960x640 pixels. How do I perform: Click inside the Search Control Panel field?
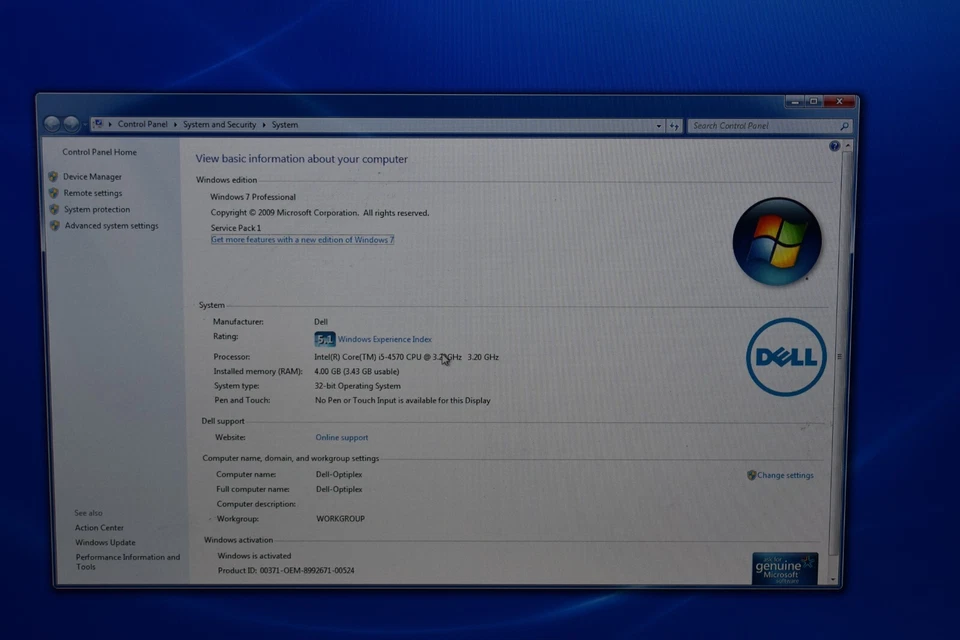coord(760,125)
